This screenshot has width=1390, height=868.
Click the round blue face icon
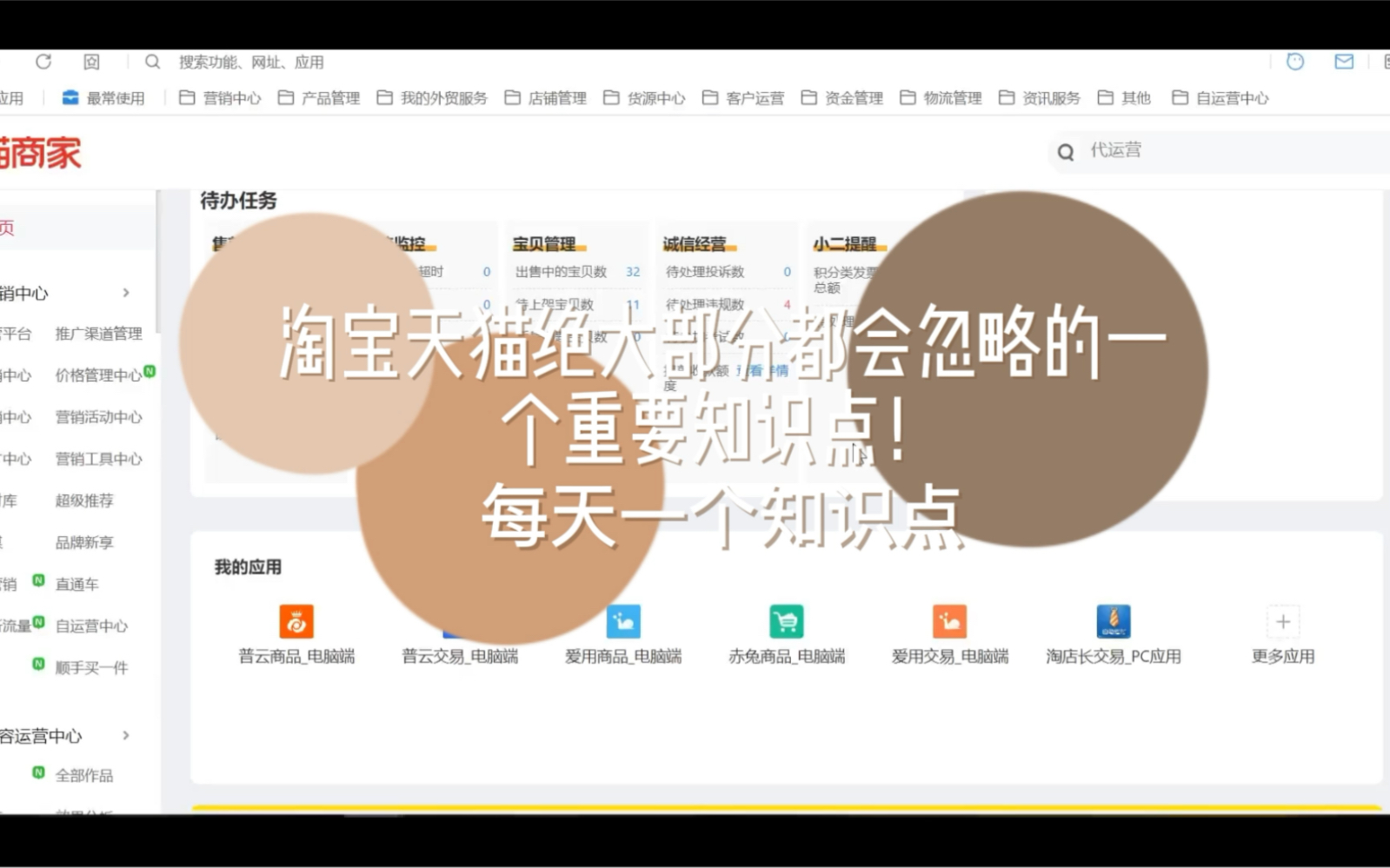pos(1295,61)
